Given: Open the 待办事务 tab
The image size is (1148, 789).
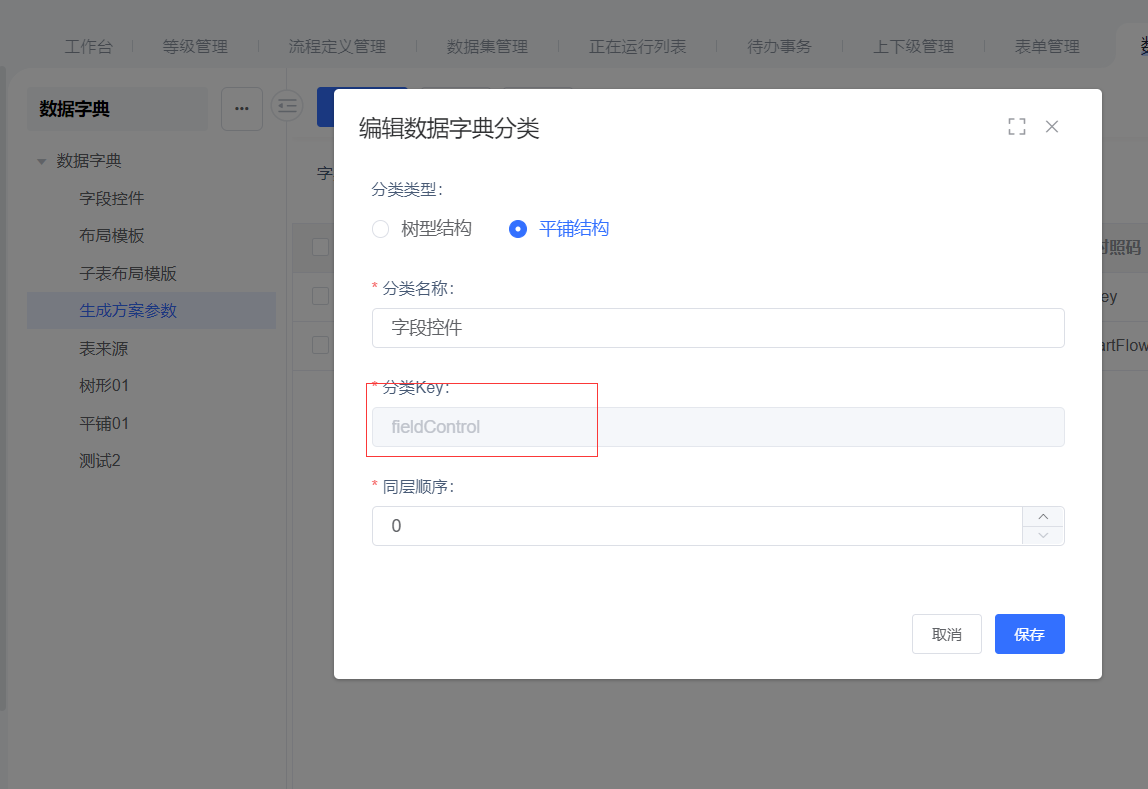Looking at the screenshot, I should 779,46.
